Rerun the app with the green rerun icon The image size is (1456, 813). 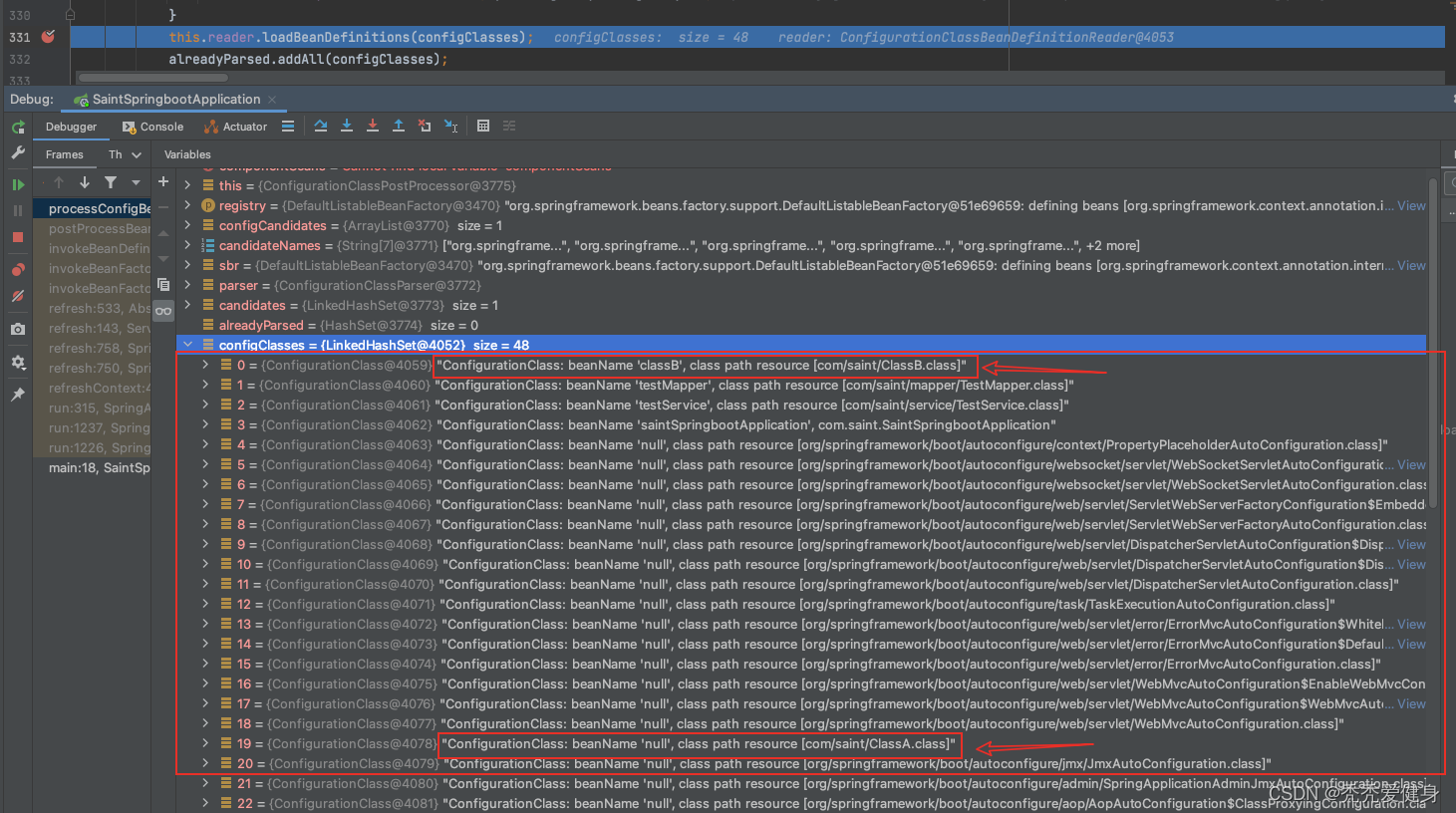pos(18,128)
